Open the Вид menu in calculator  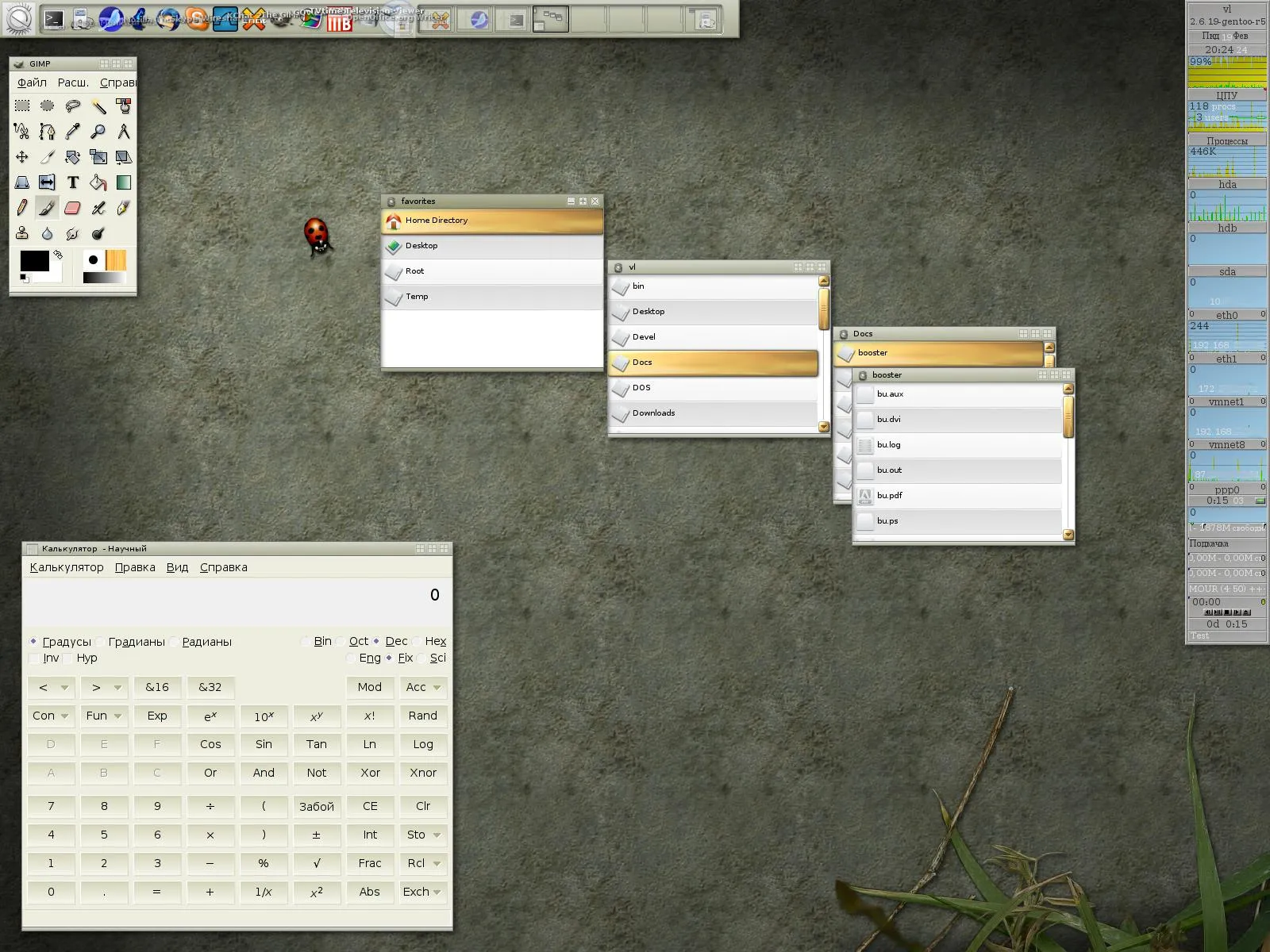(177, 567)
